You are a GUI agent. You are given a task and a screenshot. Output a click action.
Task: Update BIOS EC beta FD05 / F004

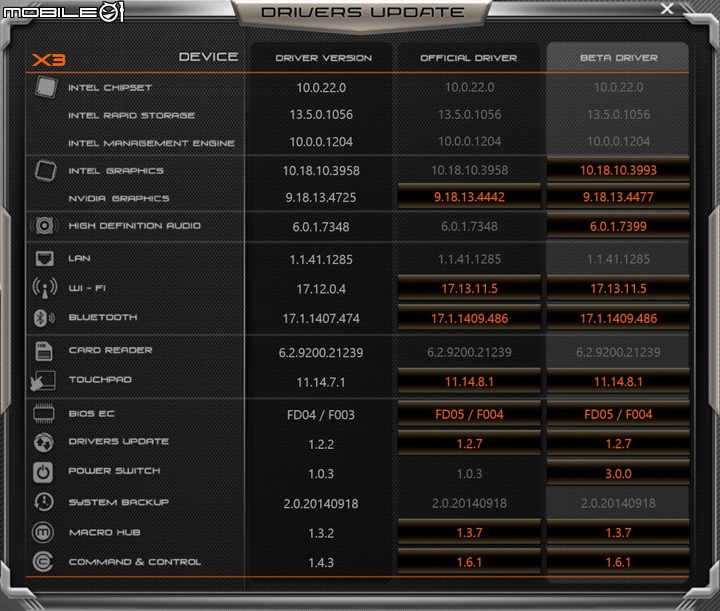618,414
